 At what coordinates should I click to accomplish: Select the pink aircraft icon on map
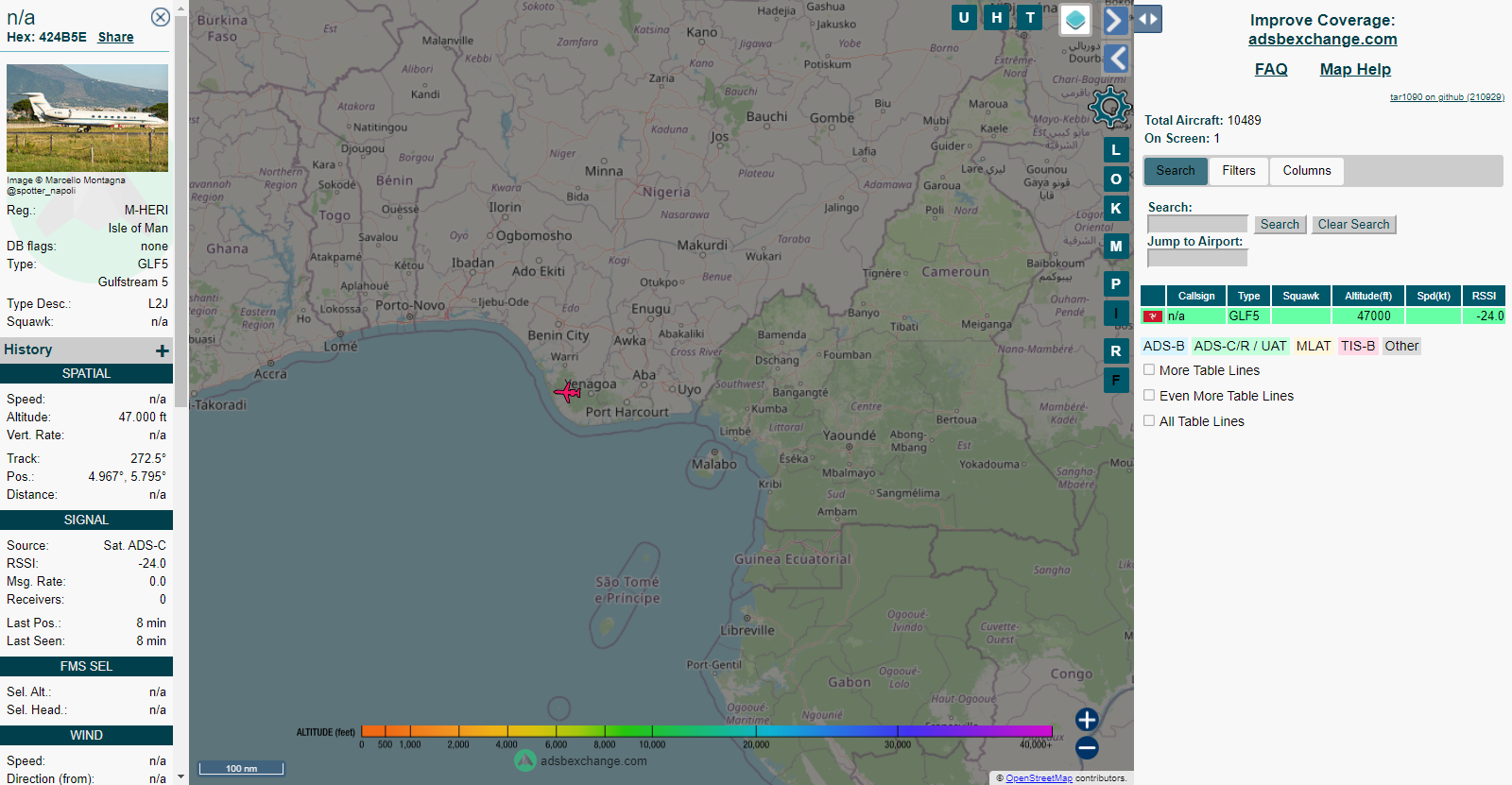pos(568,390)
